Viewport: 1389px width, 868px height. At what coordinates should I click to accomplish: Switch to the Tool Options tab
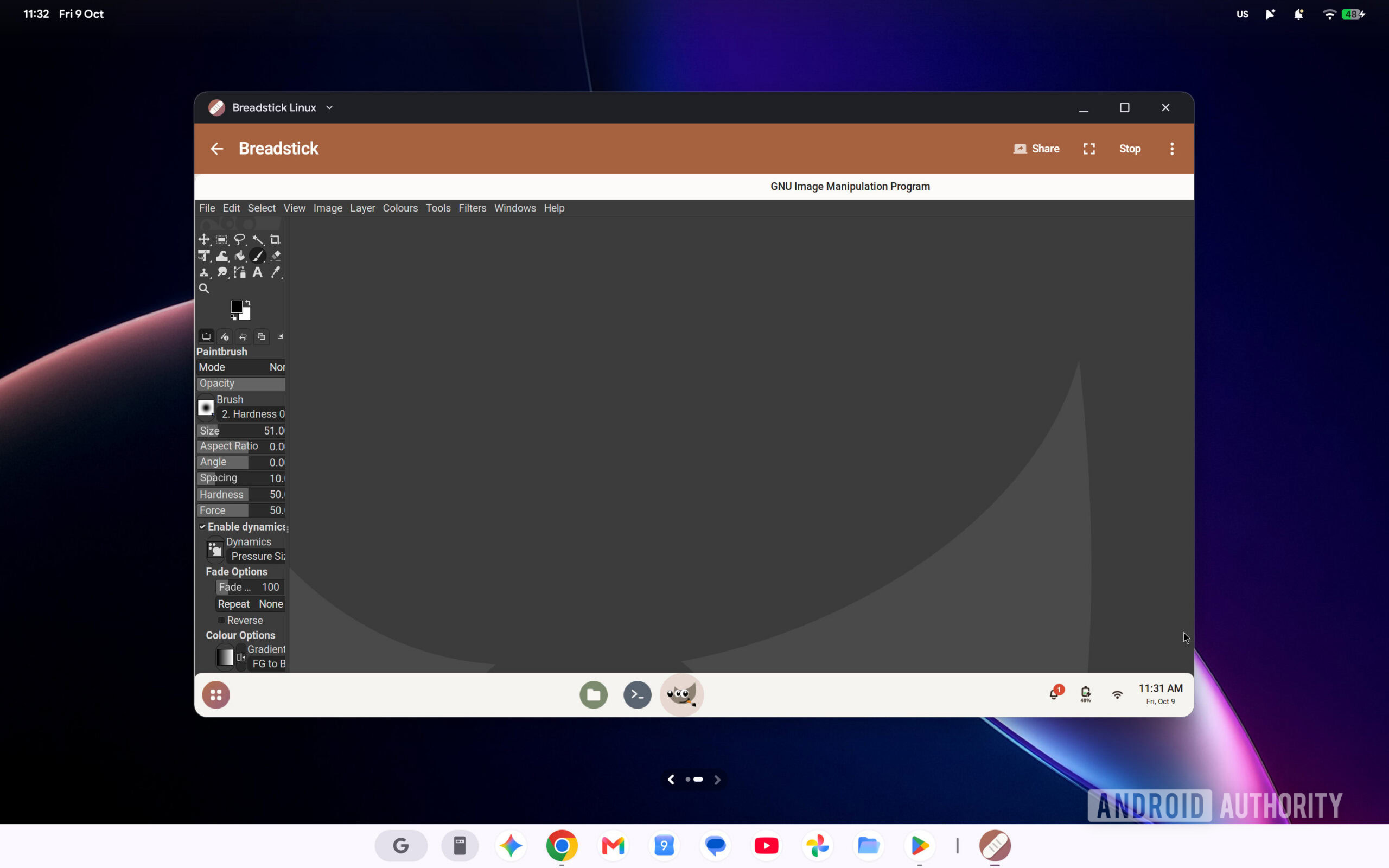click(206, 336)
